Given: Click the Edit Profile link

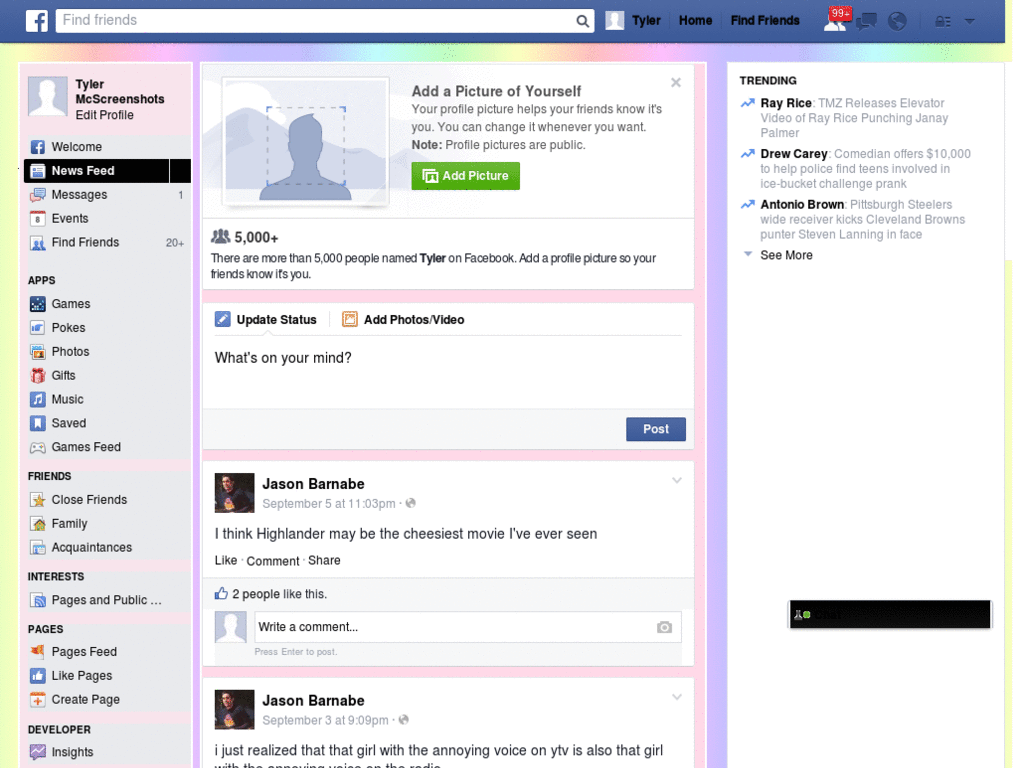Looking at the screenshot, I should tap(104, 115).
